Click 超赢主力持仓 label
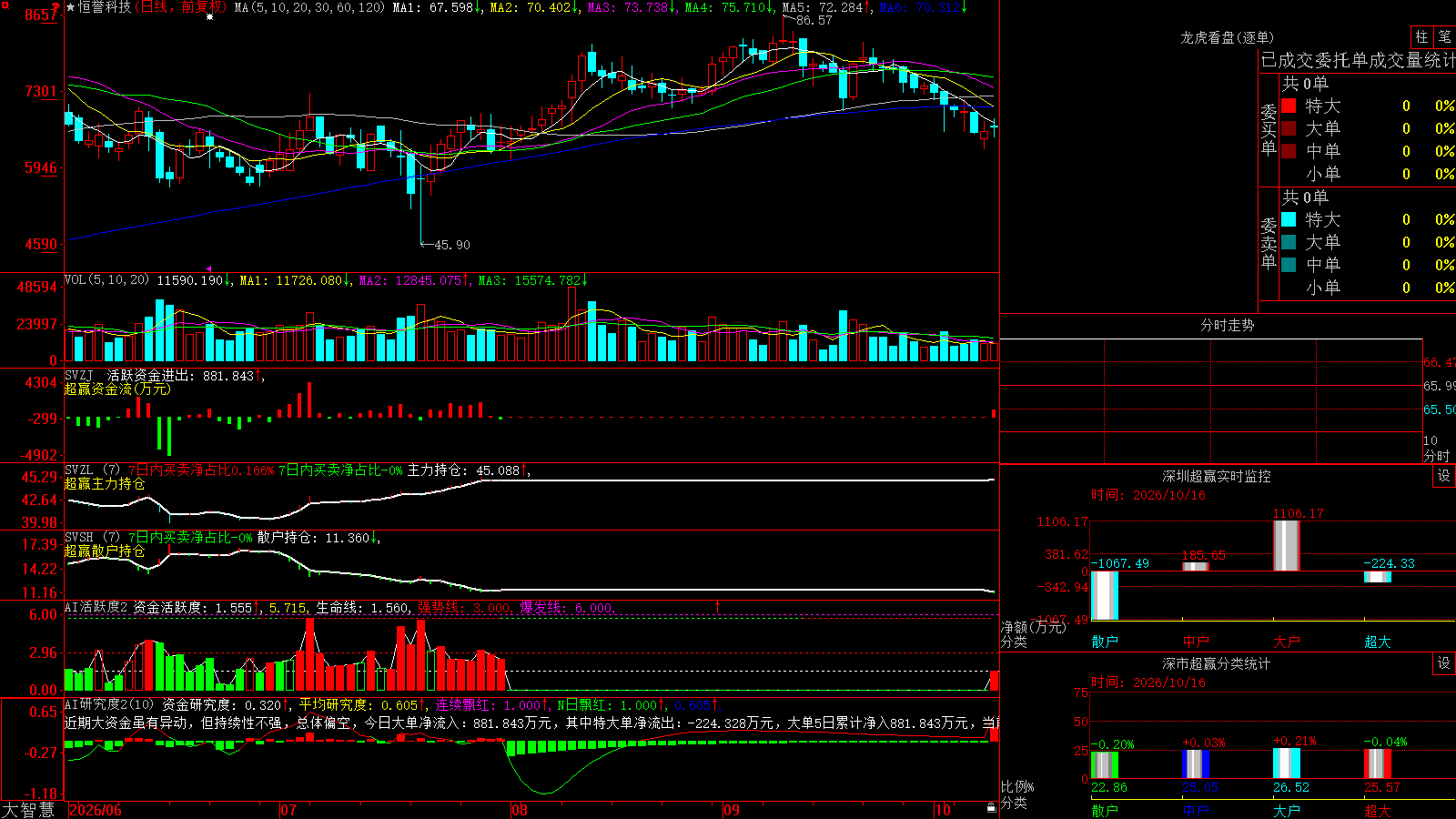The image size is (1456, 819). (x=105, y=483)
